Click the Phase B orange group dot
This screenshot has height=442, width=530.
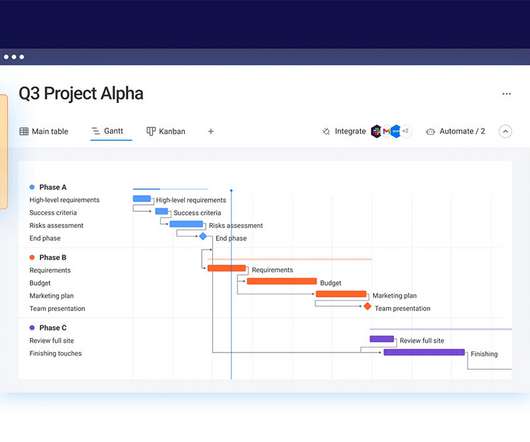32,257
